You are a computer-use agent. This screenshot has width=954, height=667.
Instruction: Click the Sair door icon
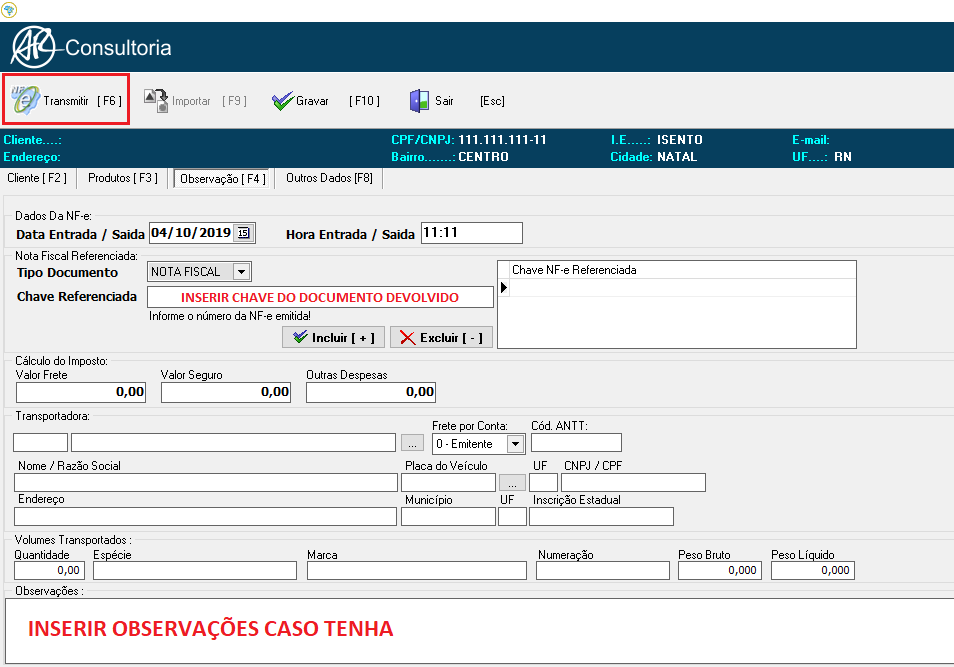(419, 101)
